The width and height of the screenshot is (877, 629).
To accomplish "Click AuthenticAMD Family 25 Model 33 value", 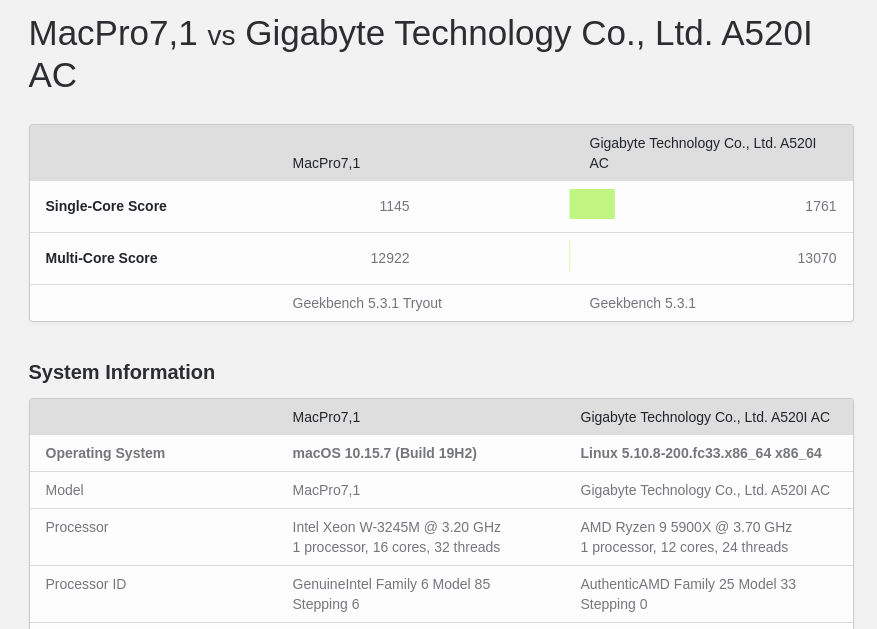I will click(688, 594).
